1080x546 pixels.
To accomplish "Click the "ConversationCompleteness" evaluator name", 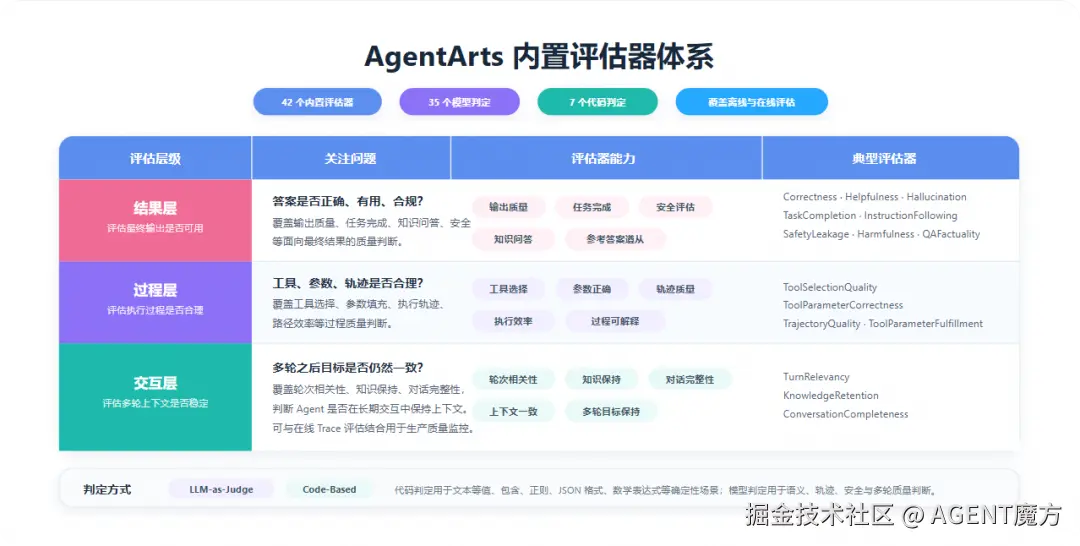I will coord(846,414).
